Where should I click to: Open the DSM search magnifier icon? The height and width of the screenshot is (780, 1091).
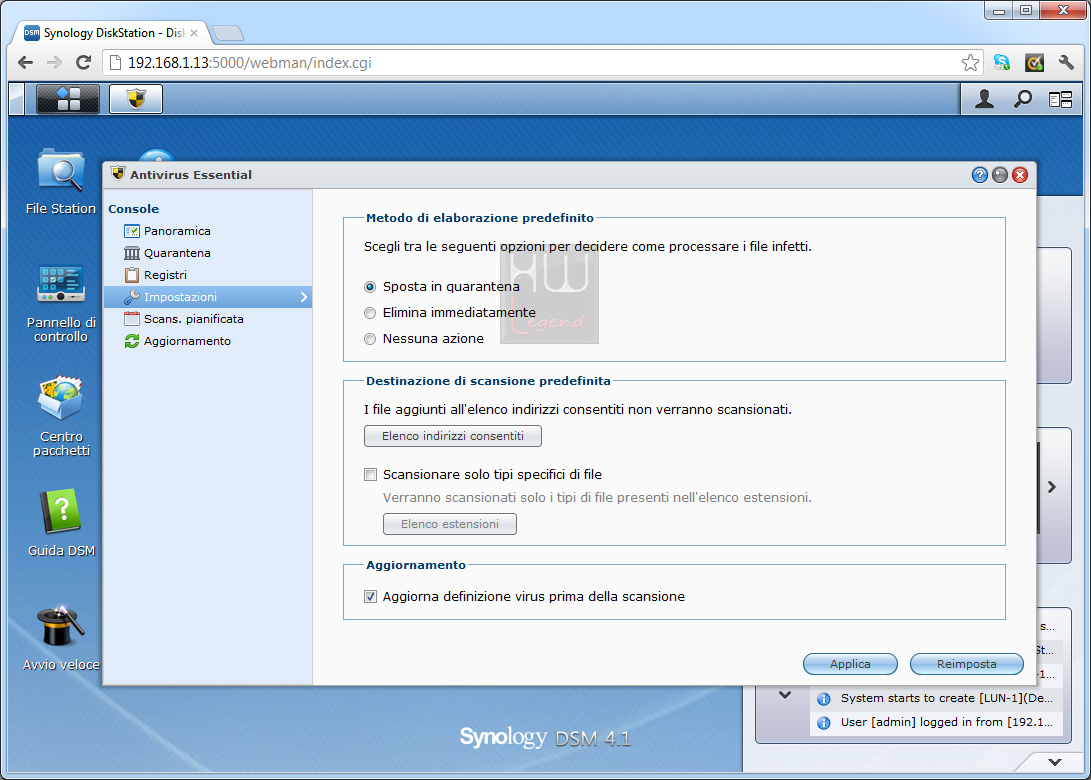click(1022, 100)
